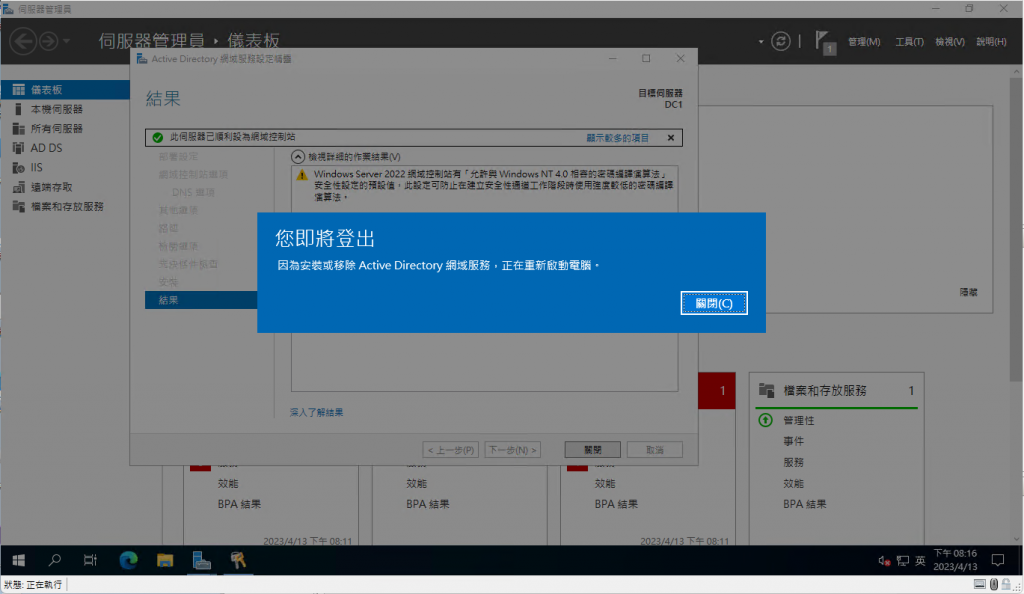Open 檔案和存放服務 in sidebar

coord(65,206)
